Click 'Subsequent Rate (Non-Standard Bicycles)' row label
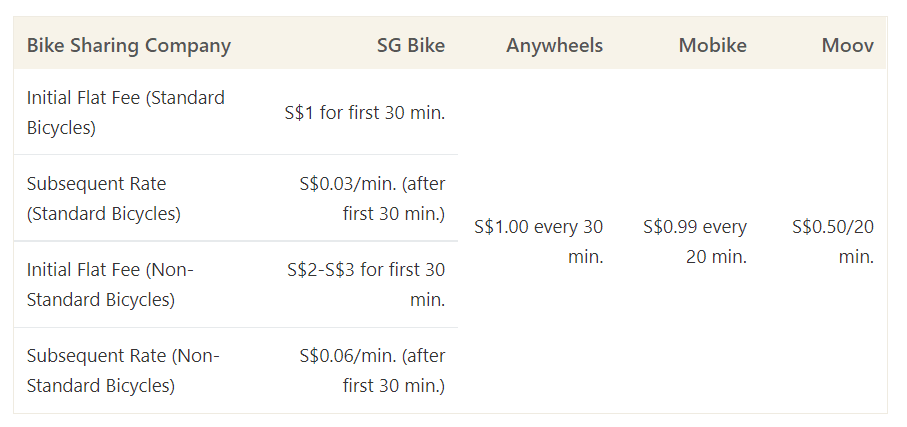Image resolution: width=907 pixels, height=427 pixels. [122, 370]
